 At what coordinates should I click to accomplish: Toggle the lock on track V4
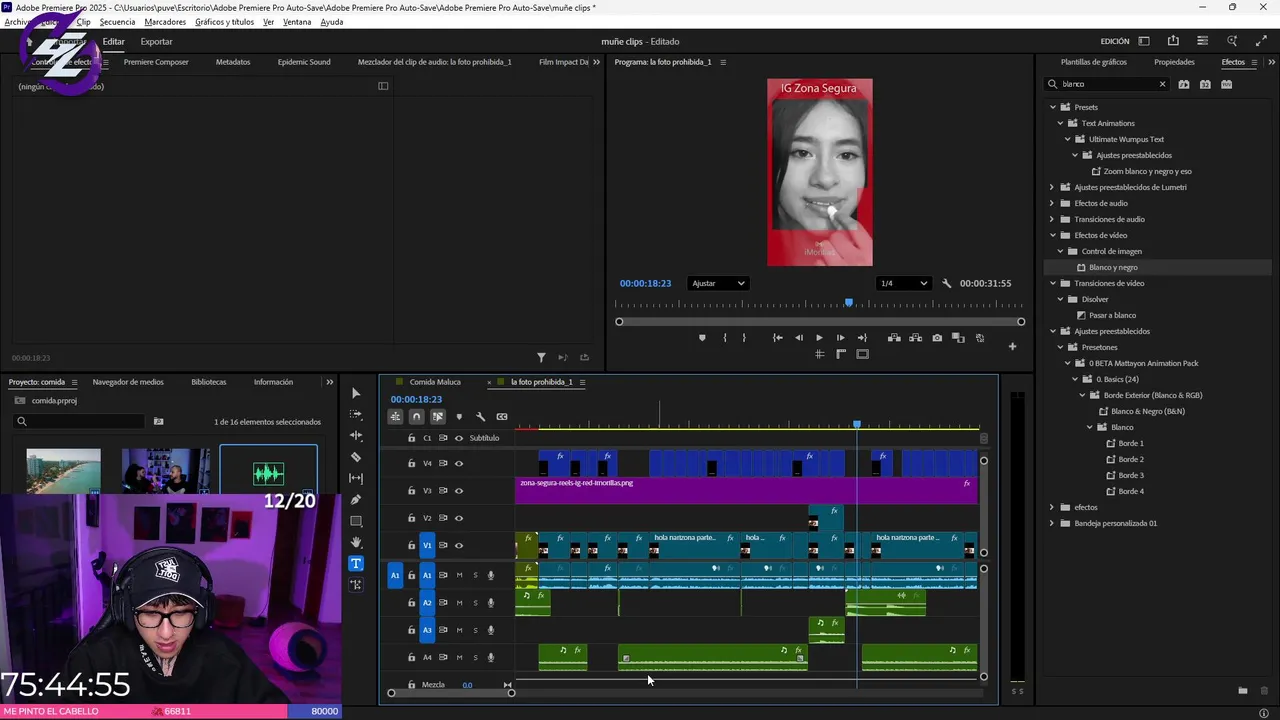[x=411, y=464]
